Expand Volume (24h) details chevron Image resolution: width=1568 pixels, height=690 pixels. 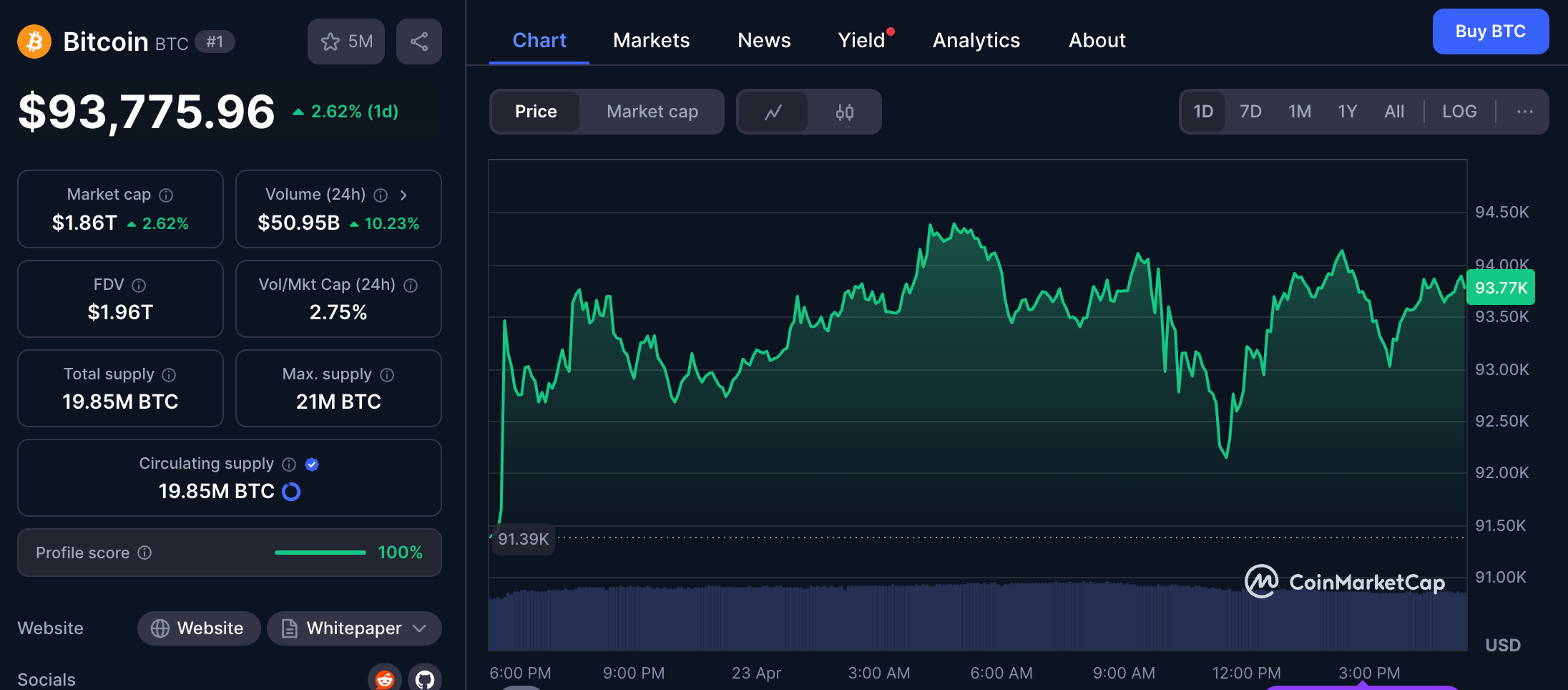coord(403,195)
